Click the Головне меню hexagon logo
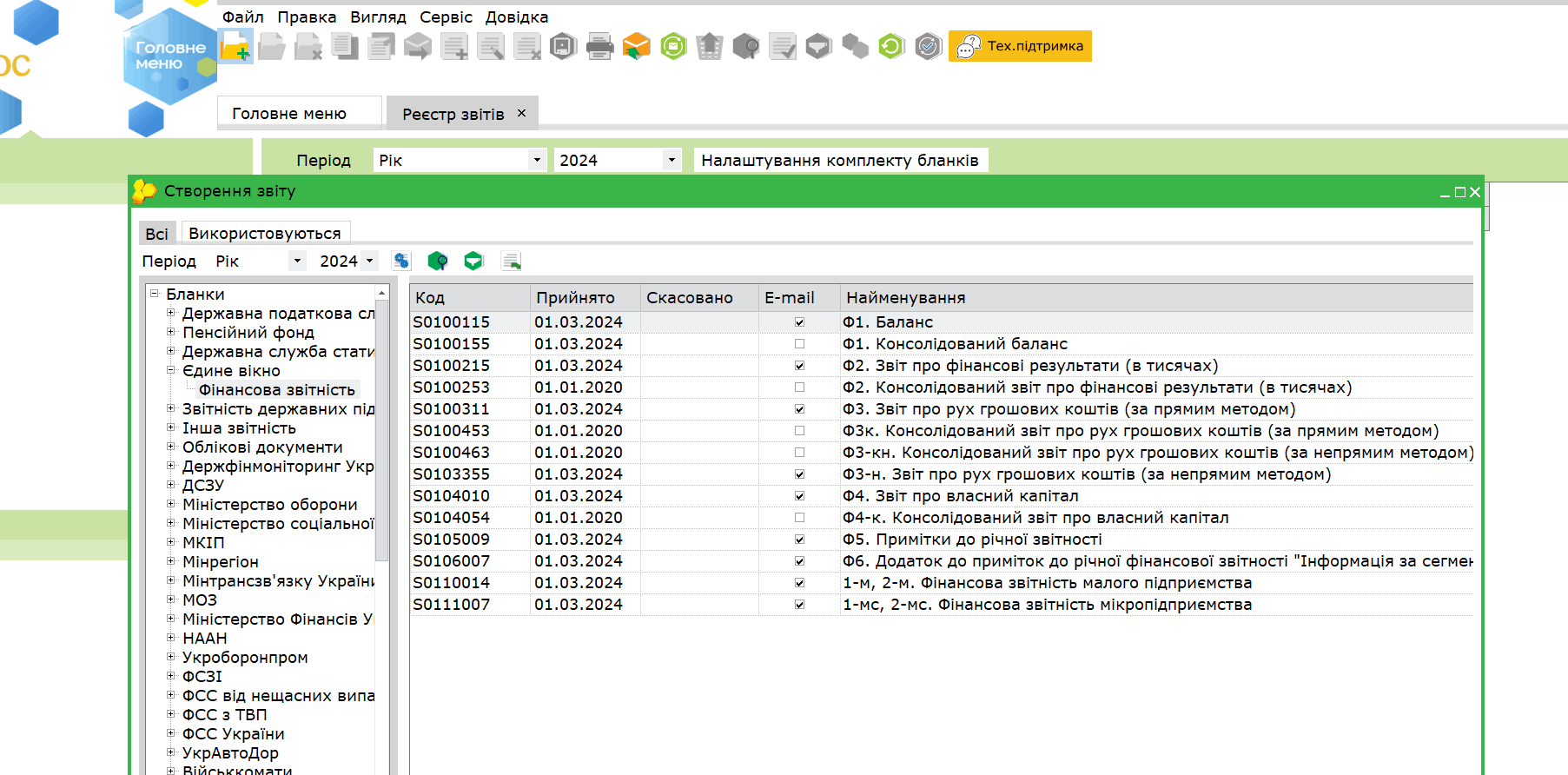This screenshot has height=775, width=1568. 169,56
